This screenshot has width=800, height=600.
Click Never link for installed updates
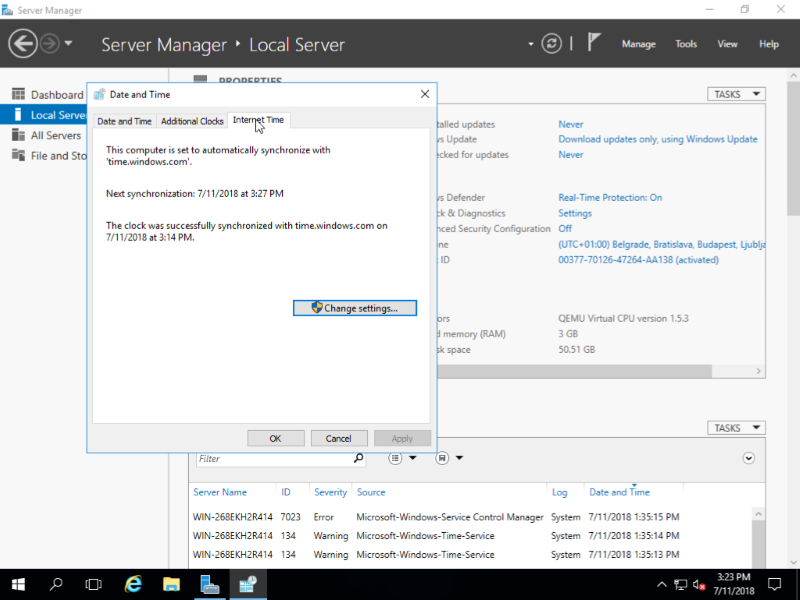570,124
